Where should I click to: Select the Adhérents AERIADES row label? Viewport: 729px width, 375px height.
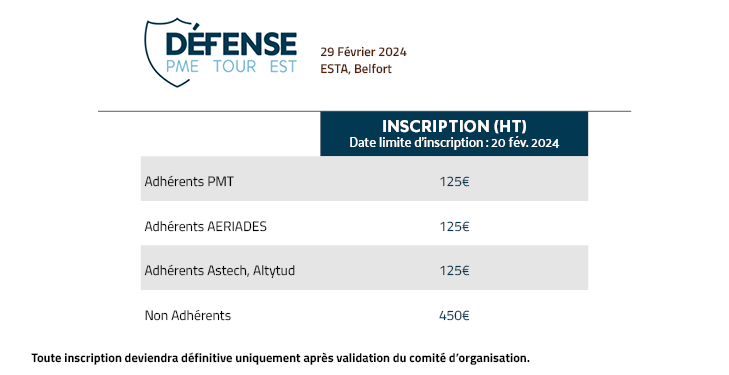click(x=205, y=226)
